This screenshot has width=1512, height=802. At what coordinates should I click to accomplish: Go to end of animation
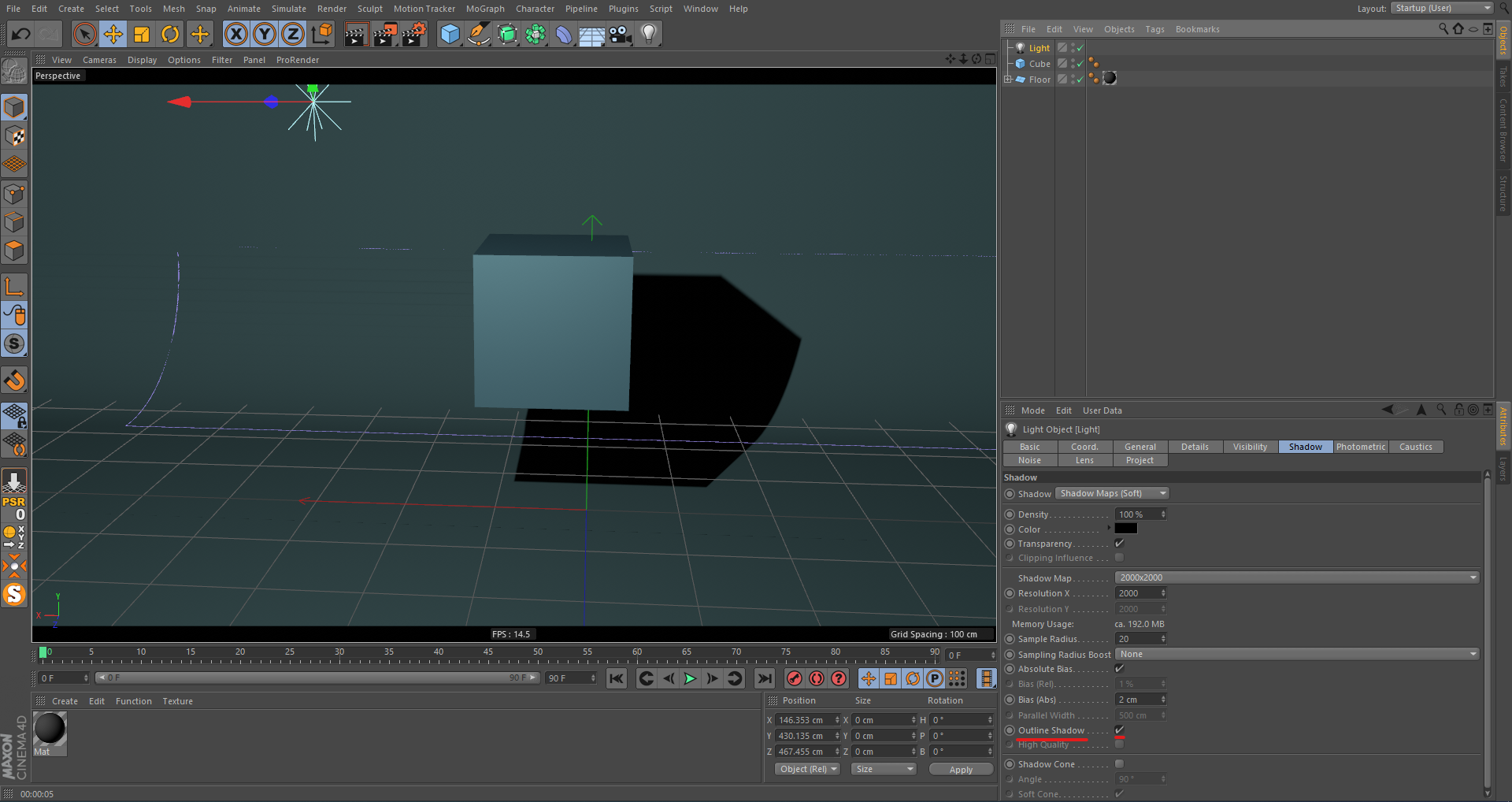pyautogui.click(x=764, y=678)
